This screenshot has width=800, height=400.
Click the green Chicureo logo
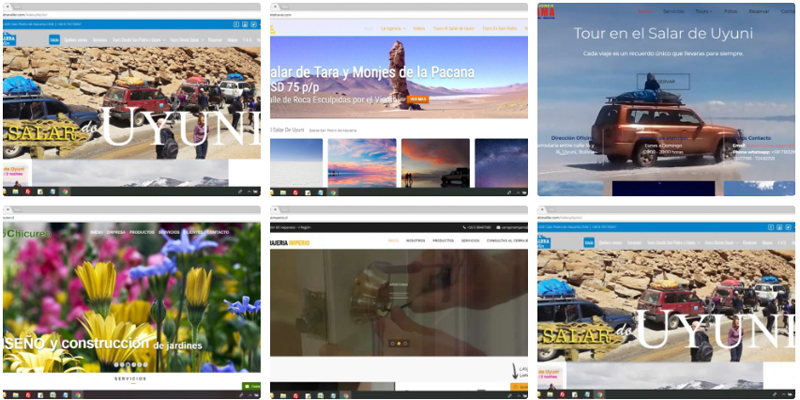coord(27,234)
